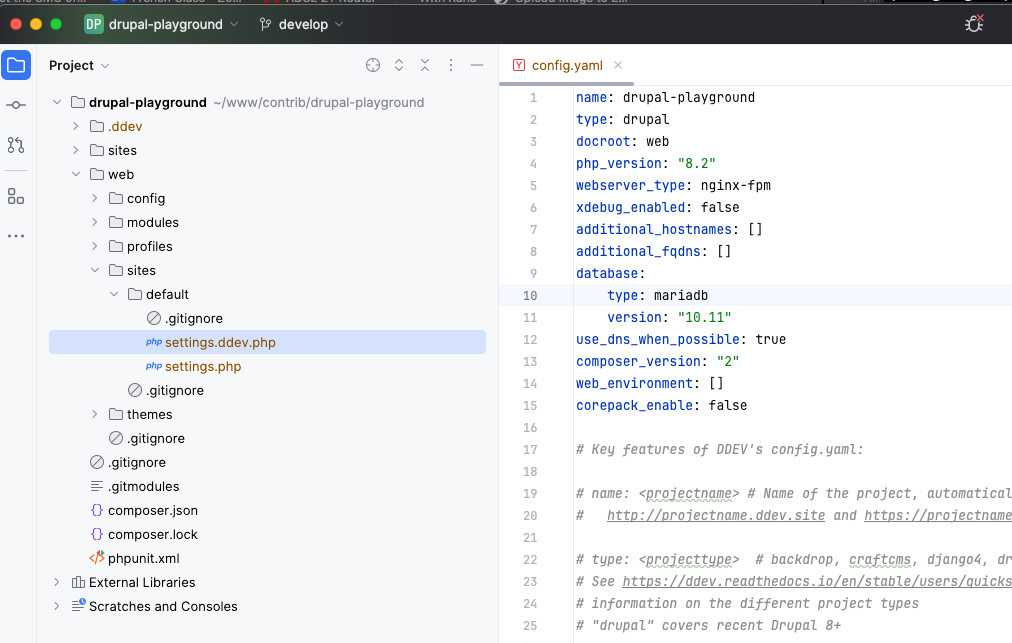Open the Project tool window folder icon
The height and width of the screenshot is (643, 1012).
[16, 65]
